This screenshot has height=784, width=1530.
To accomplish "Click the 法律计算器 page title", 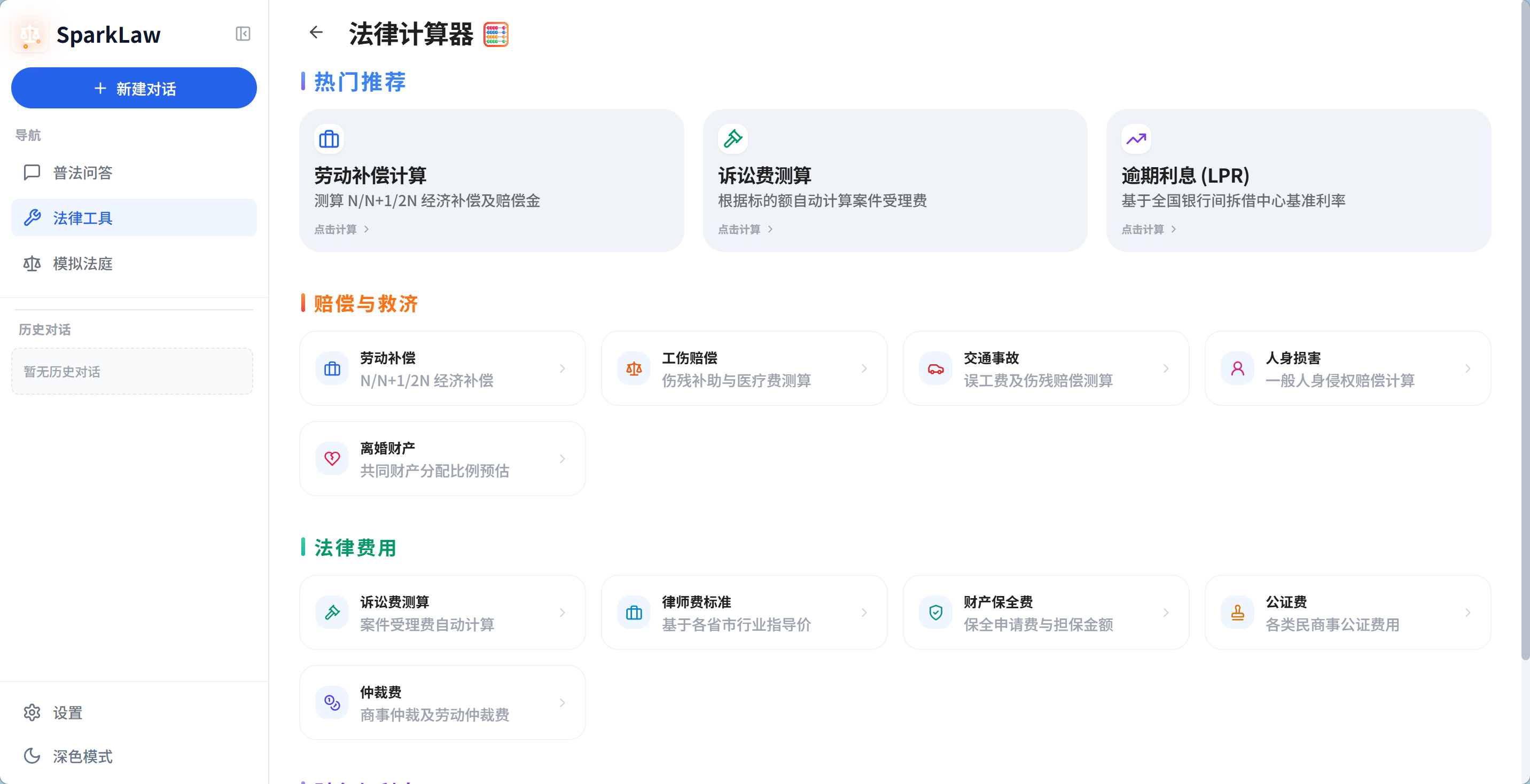I will [x=411, y=34].
